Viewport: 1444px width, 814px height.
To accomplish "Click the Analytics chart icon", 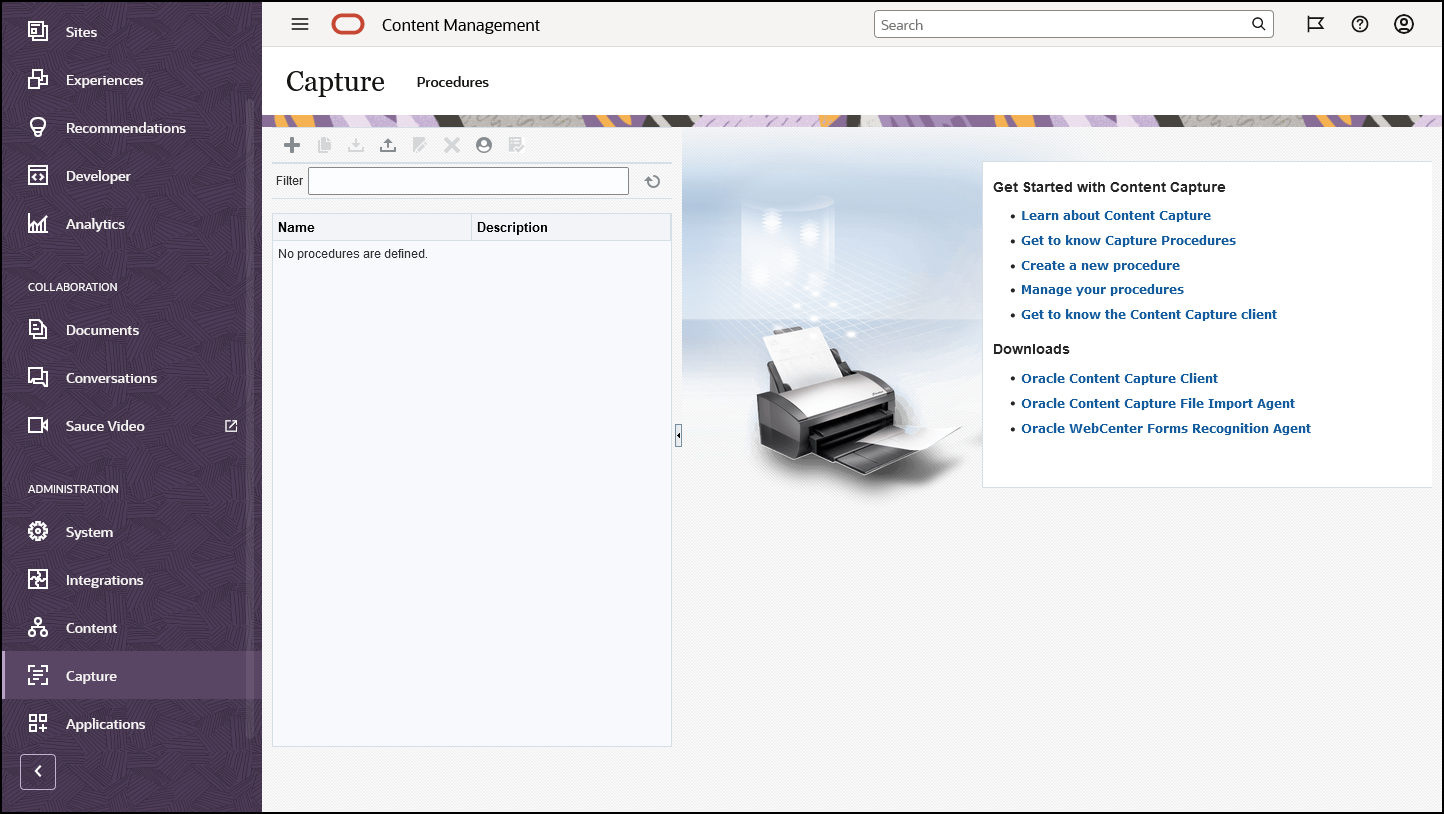I will click(x=38, y=223).
